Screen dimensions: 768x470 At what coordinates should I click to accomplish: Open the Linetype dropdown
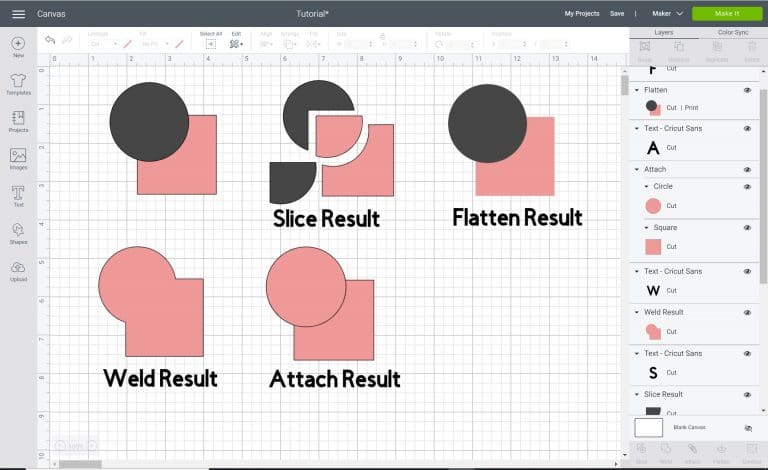click(103, 44)
